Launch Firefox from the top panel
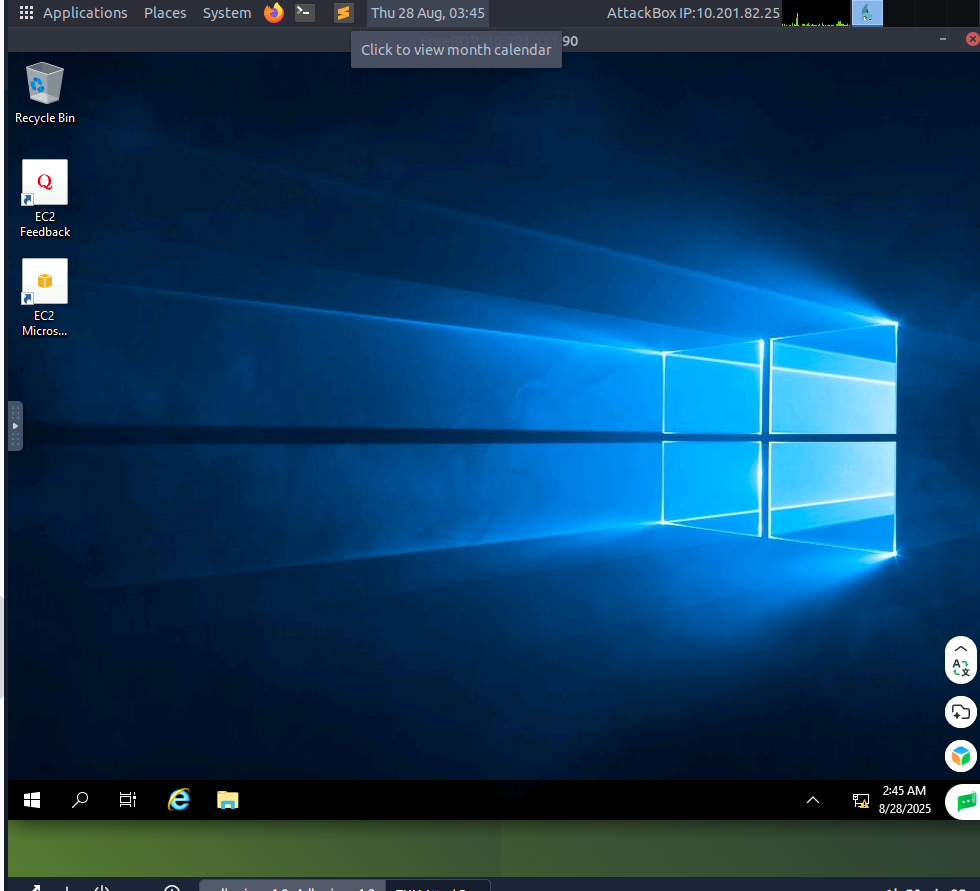Image resolution: width=980 pixels, height=891 pixels. tap(274, 12)
